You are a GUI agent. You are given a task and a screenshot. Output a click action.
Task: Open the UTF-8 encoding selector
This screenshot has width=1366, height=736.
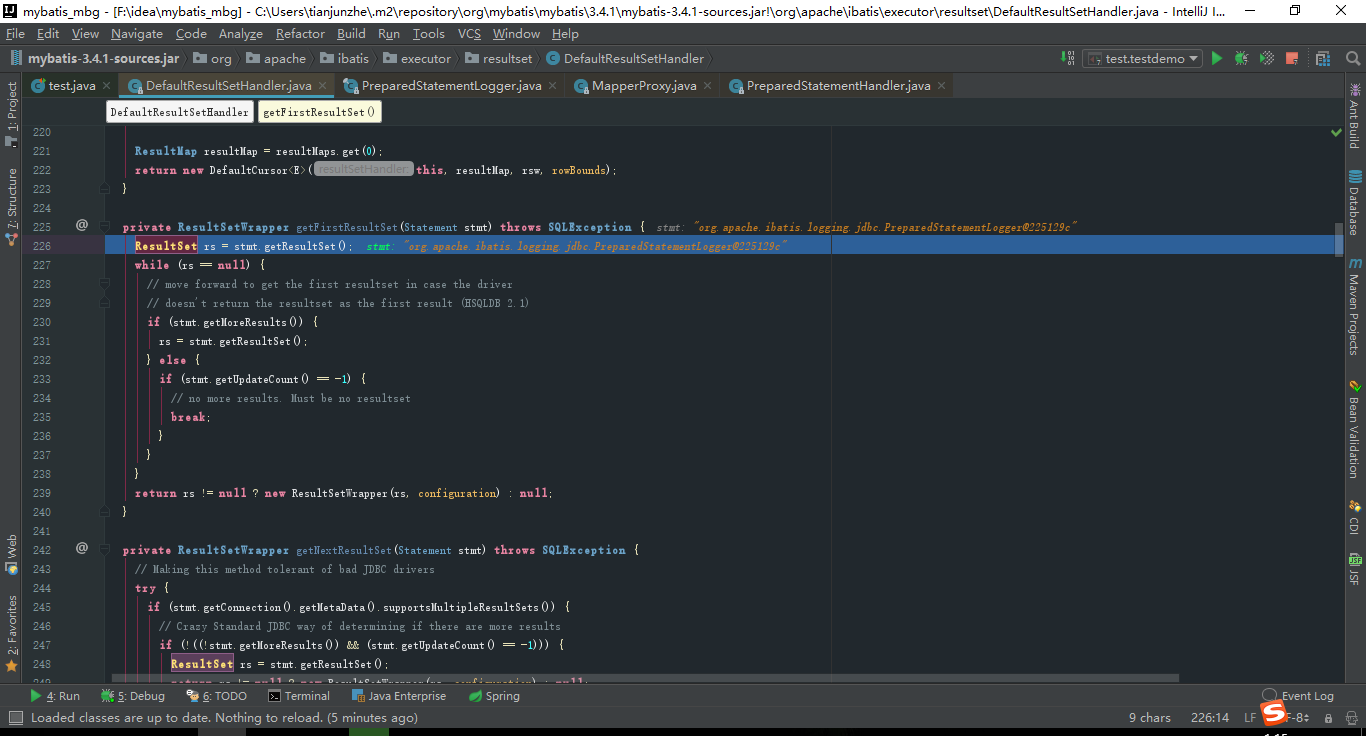tap(1294, 718)
